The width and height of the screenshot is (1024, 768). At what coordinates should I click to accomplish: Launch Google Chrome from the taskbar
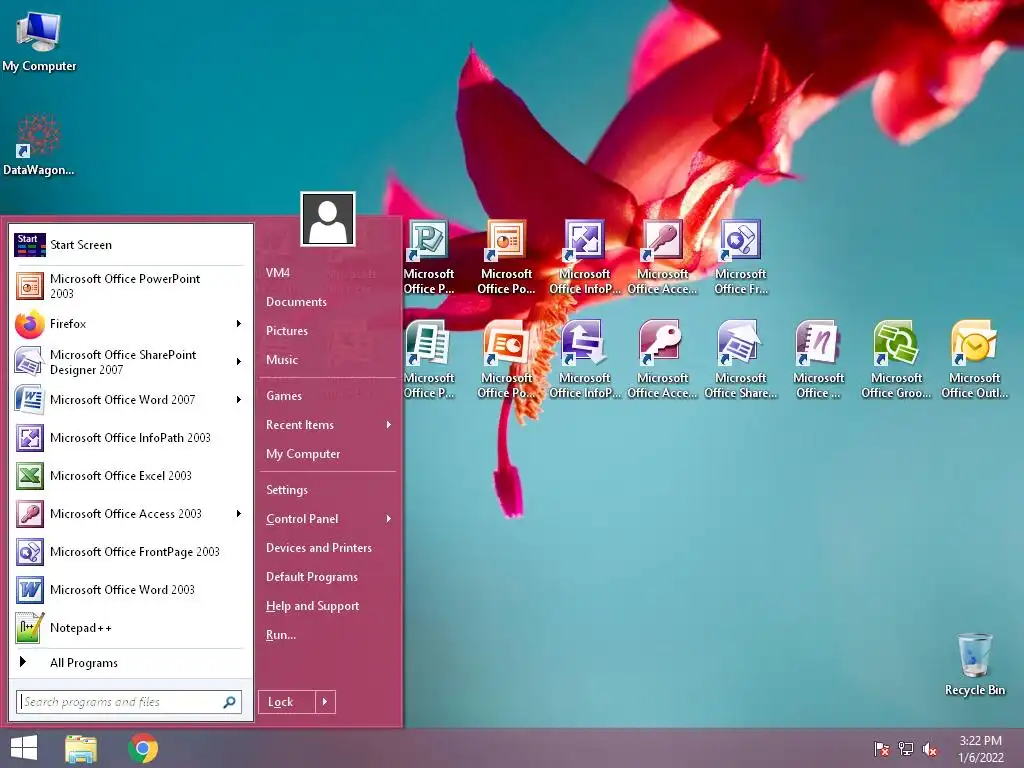pyautogui.click(x=143, y=748)
